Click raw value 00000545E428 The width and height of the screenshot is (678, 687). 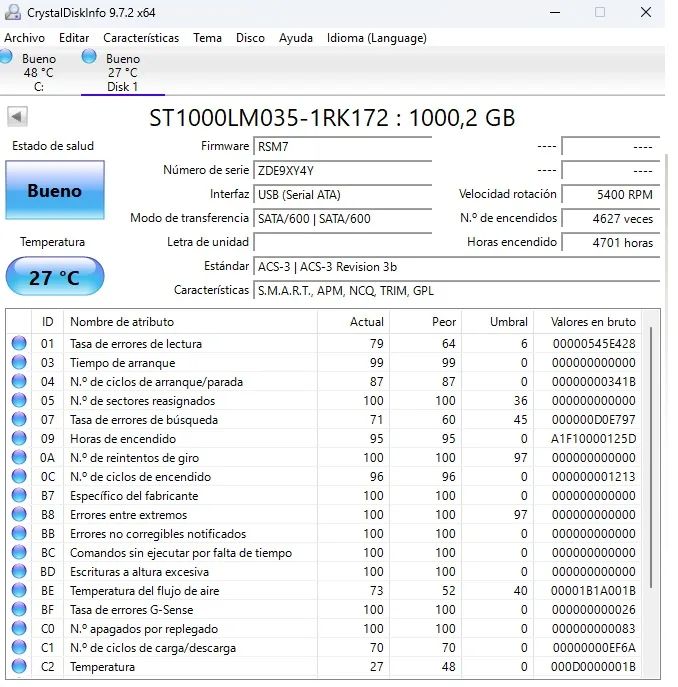(594, 344)
